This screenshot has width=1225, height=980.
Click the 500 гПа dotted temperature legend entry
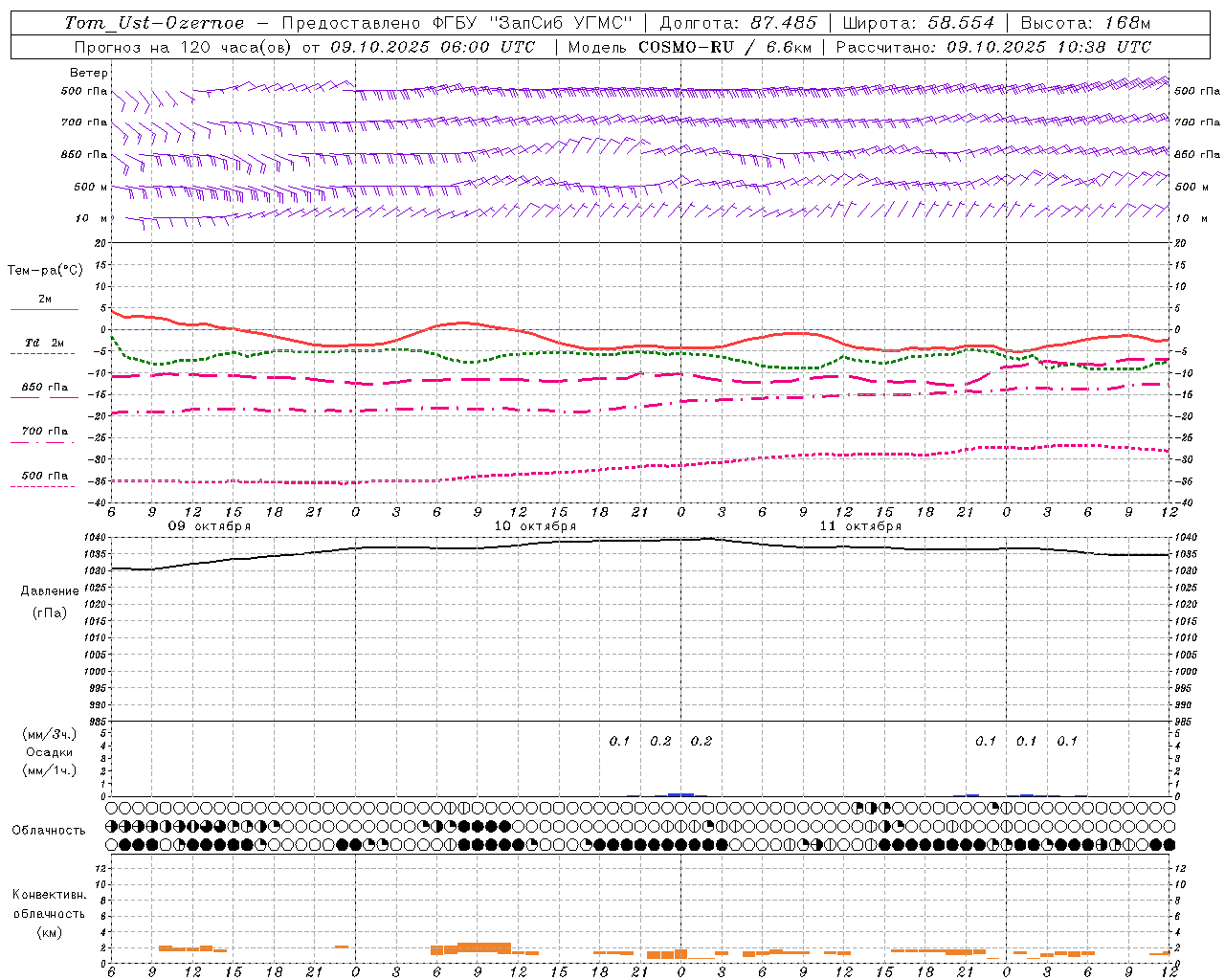click(x=45, y=476)
